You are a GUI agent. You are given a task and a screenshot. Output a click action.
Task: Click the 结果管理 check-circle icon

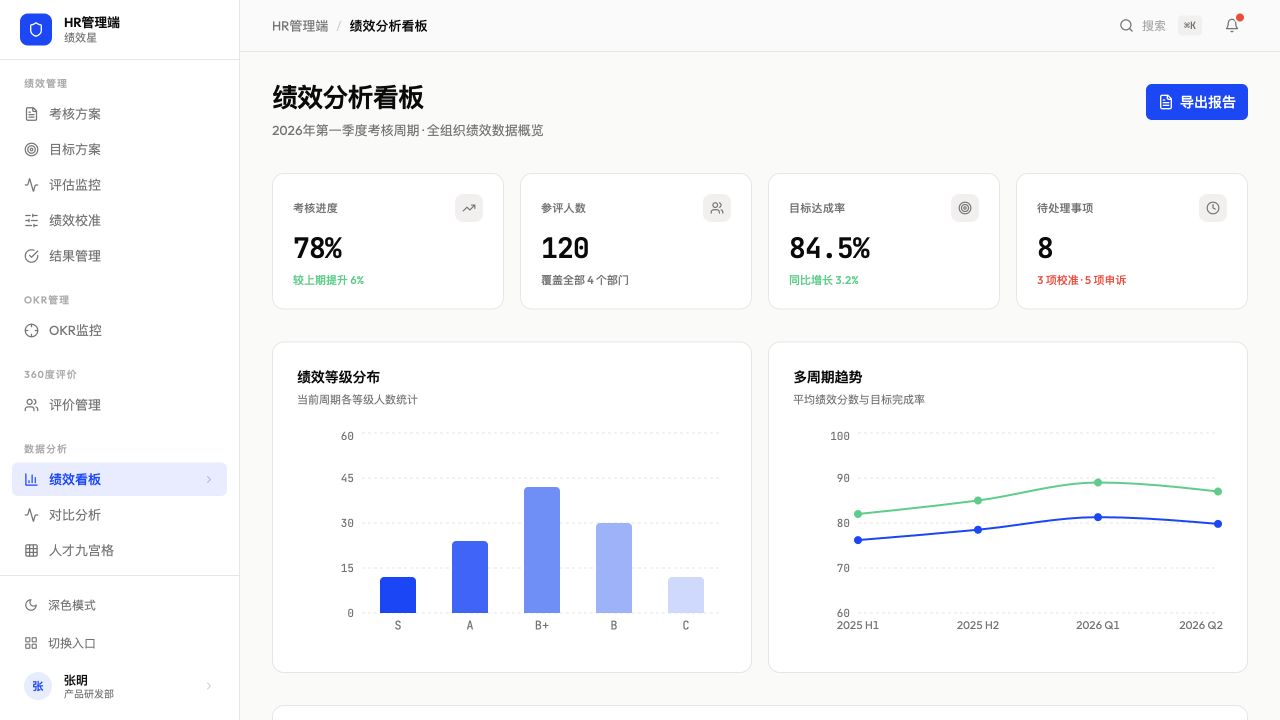(x=31, y=256)
